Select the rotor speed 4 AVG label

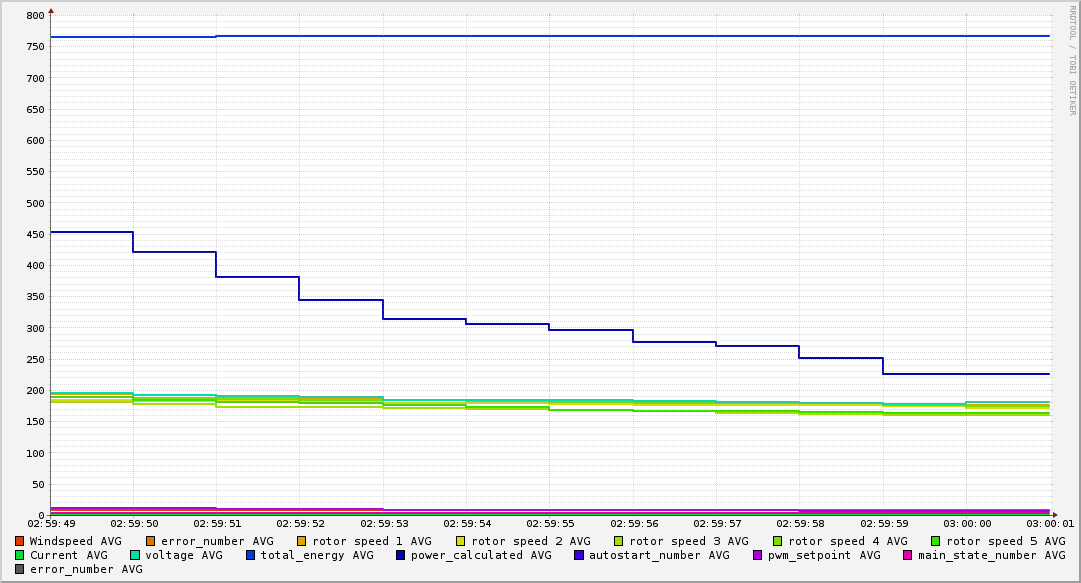[847, 541]
